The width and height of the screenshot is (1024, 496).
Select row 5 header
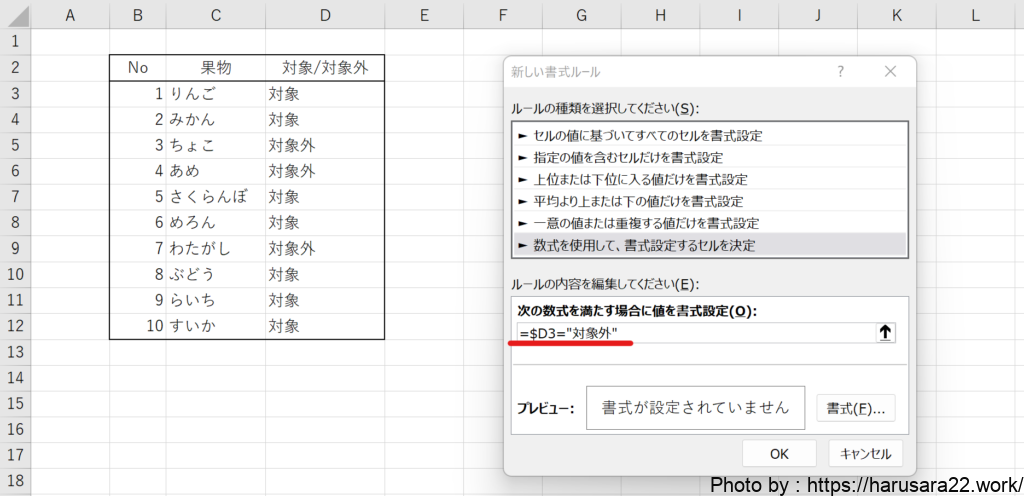15,145
